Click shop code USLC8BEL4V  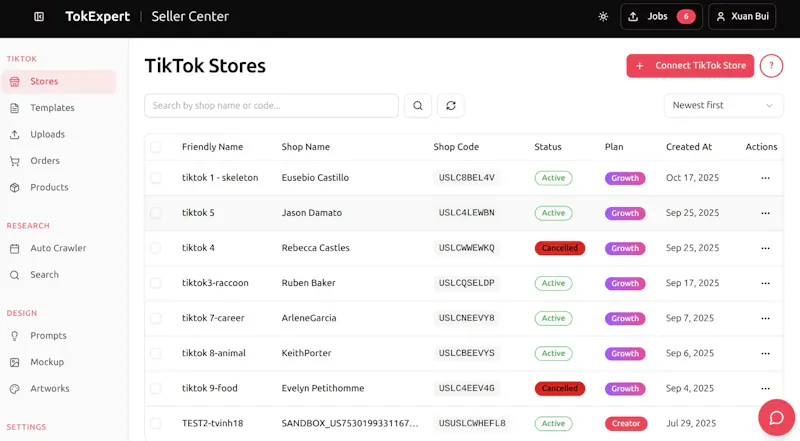[x=466, y=178]
